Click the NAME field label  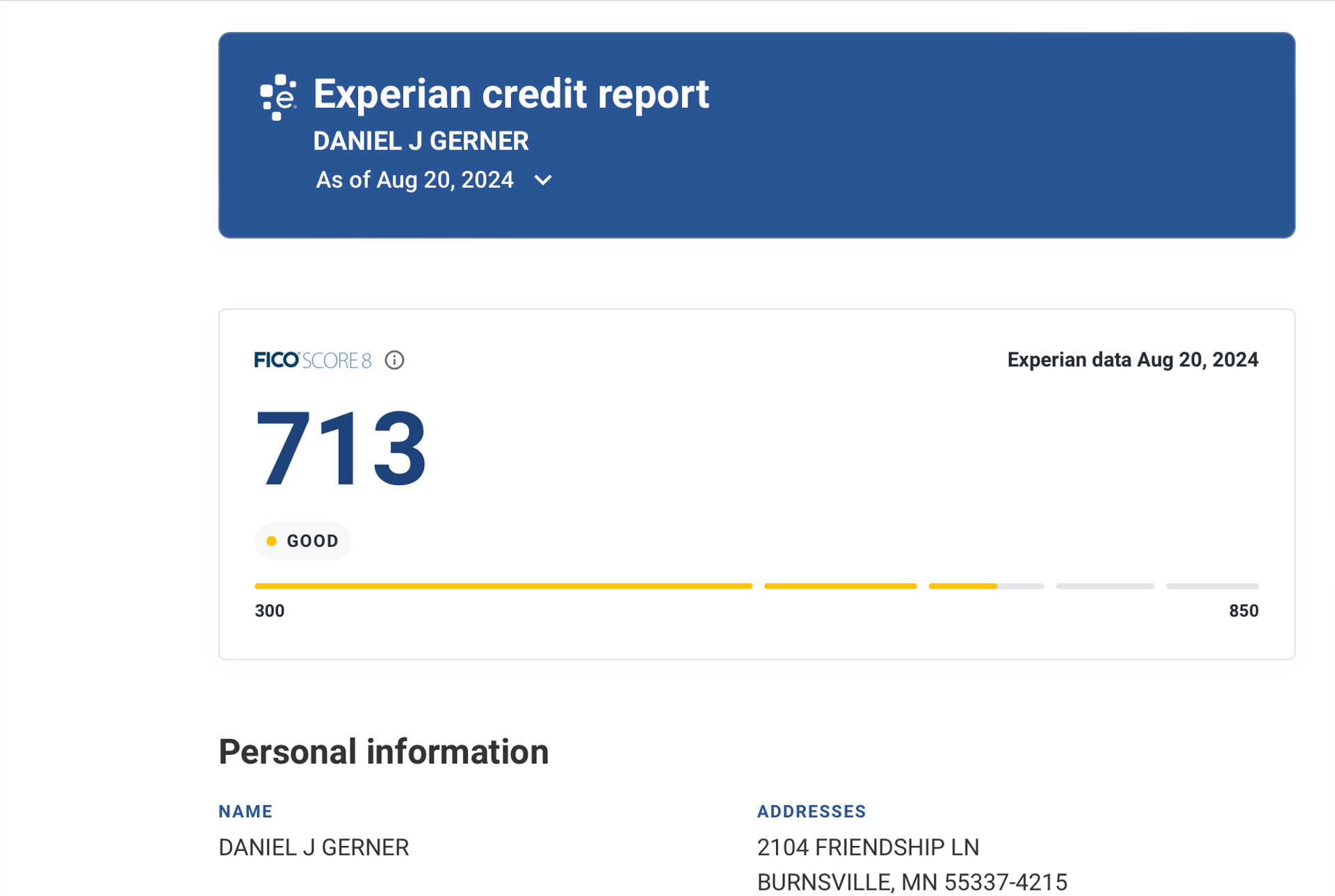(x=245, y=811)
